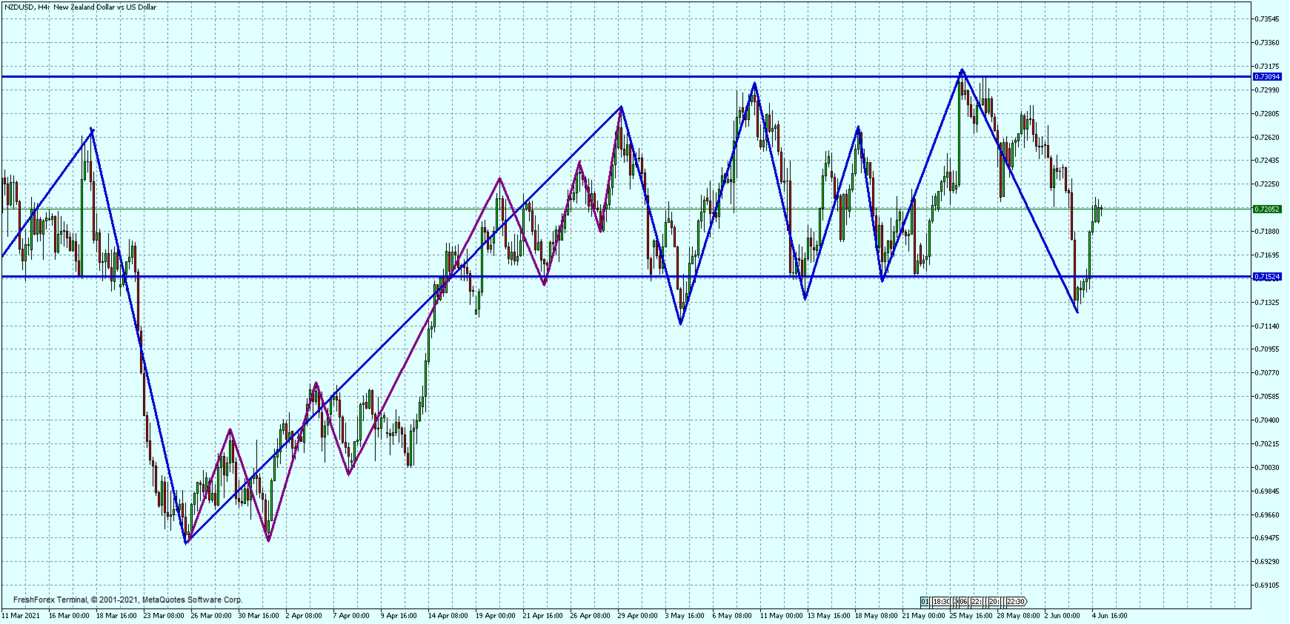The width and height of the screenshot is (1290, 624).
Task: Click the 0.70585 price scale value
Action: point(1267,396)
